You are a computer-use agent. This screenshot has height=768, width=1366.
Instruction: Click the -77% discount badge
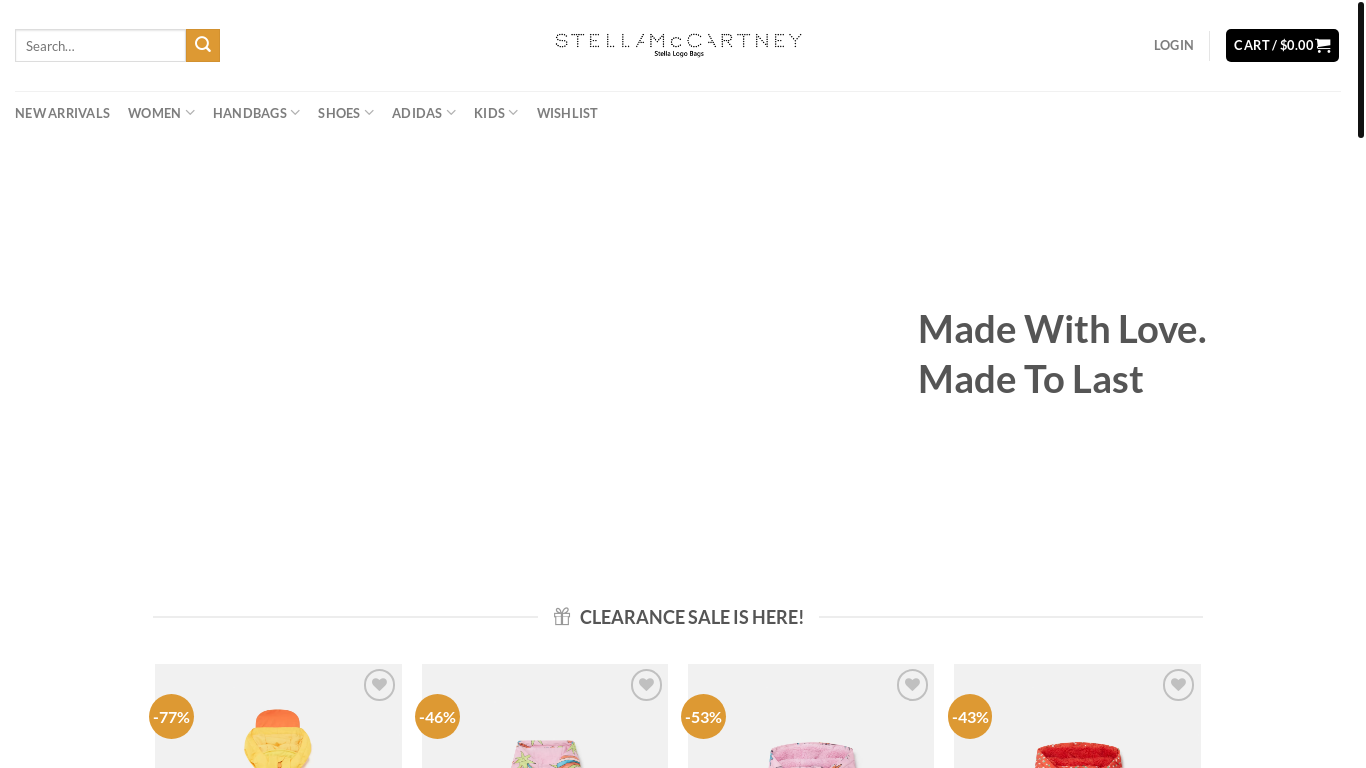pyautogui.click(x=171, y=716)
